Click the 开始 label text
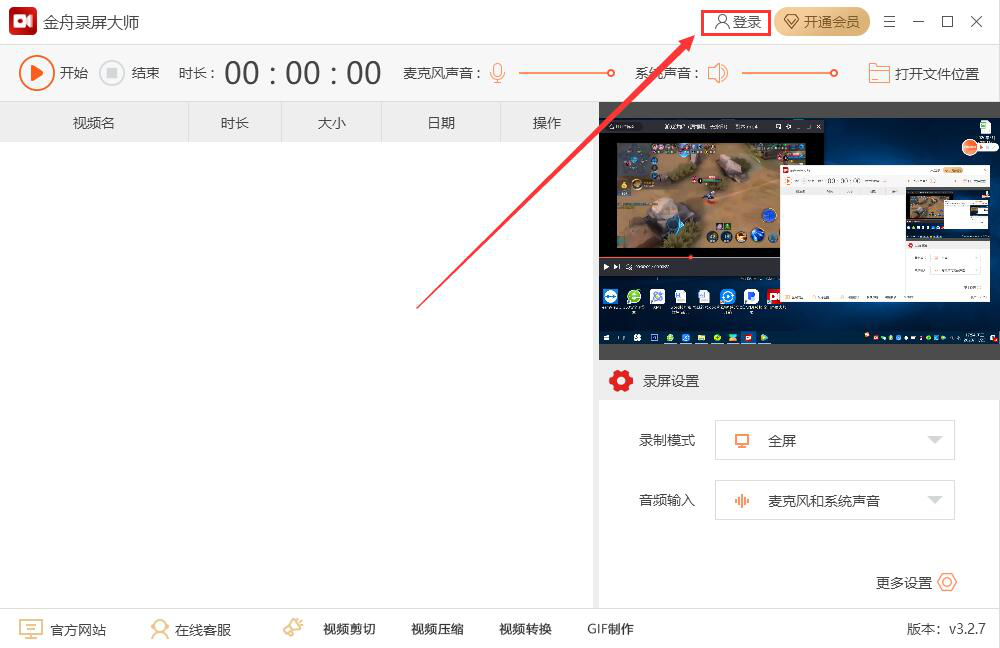Image resolution: width=1000 pixels, height=648 pixels. point(74,73)
